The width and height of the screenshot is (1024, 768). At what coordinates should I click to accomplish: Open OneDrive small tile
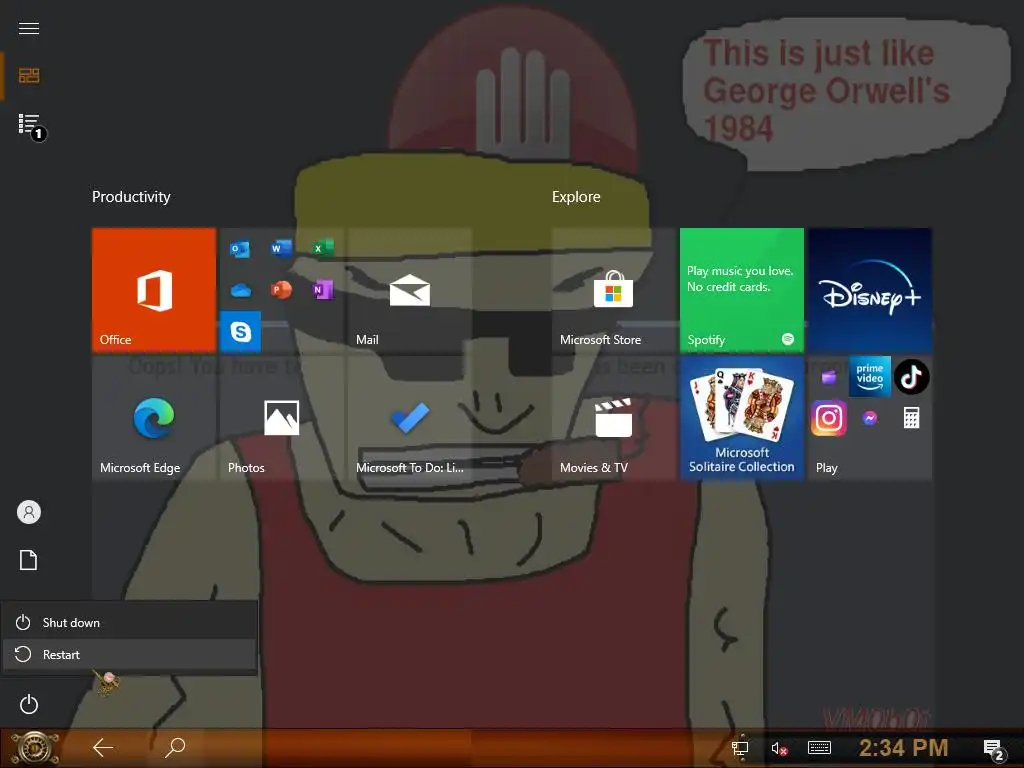[x=240, y=290]
